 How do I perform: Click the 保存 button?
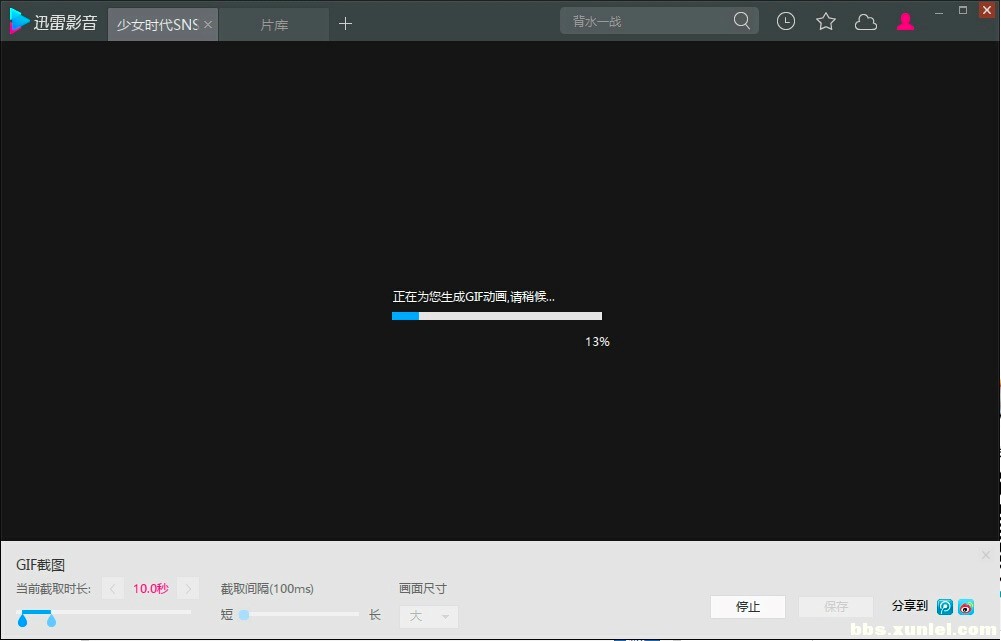(836, 607)
